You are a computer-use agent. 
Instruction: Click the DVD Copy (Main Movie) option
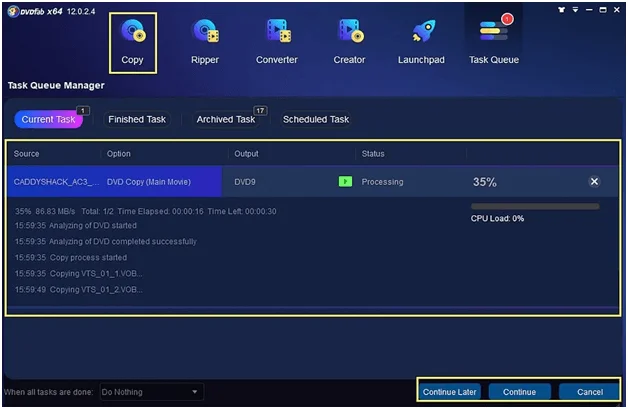(149, 182)
